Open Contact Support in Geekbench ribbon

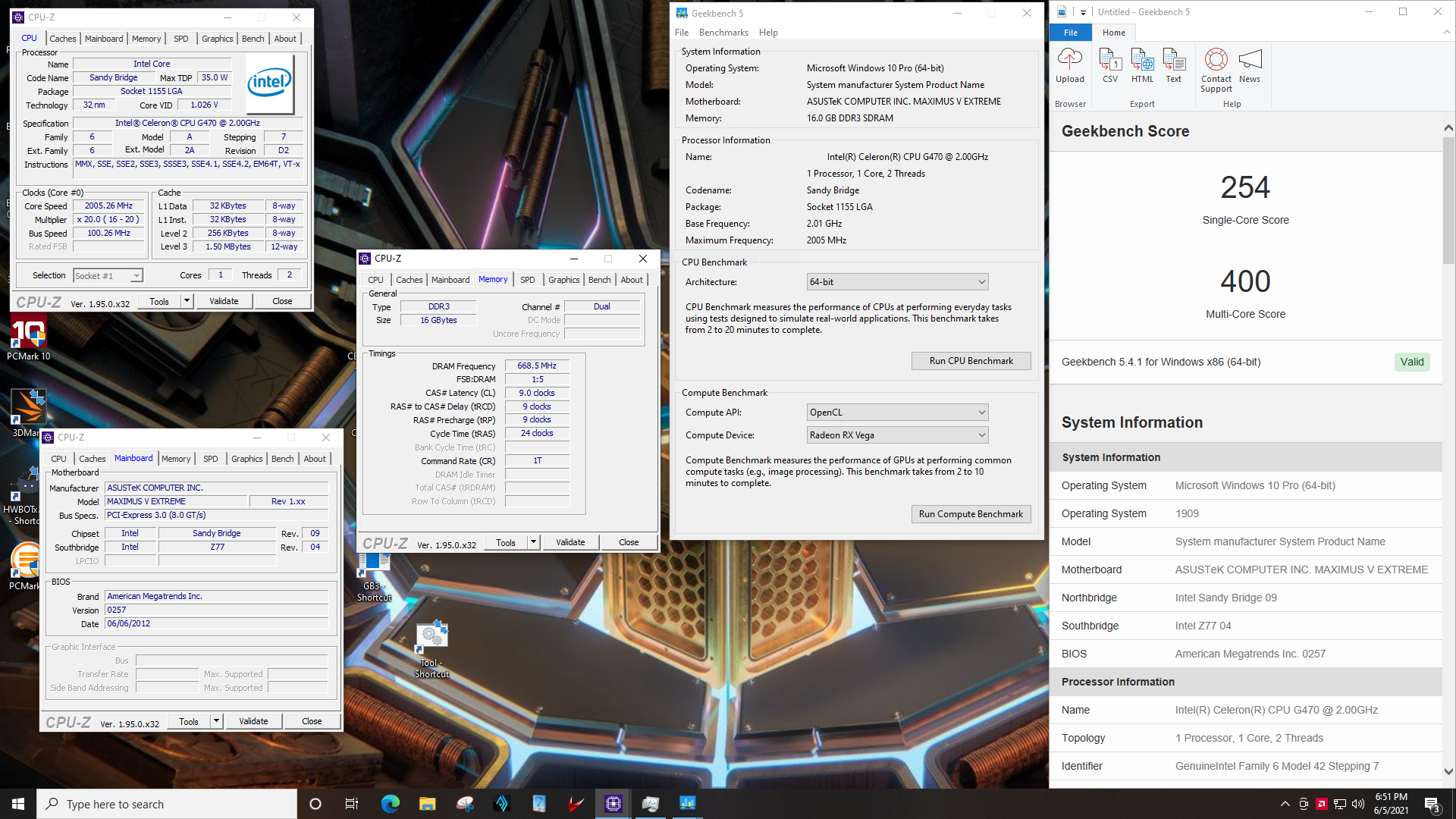coord(1216,70)
